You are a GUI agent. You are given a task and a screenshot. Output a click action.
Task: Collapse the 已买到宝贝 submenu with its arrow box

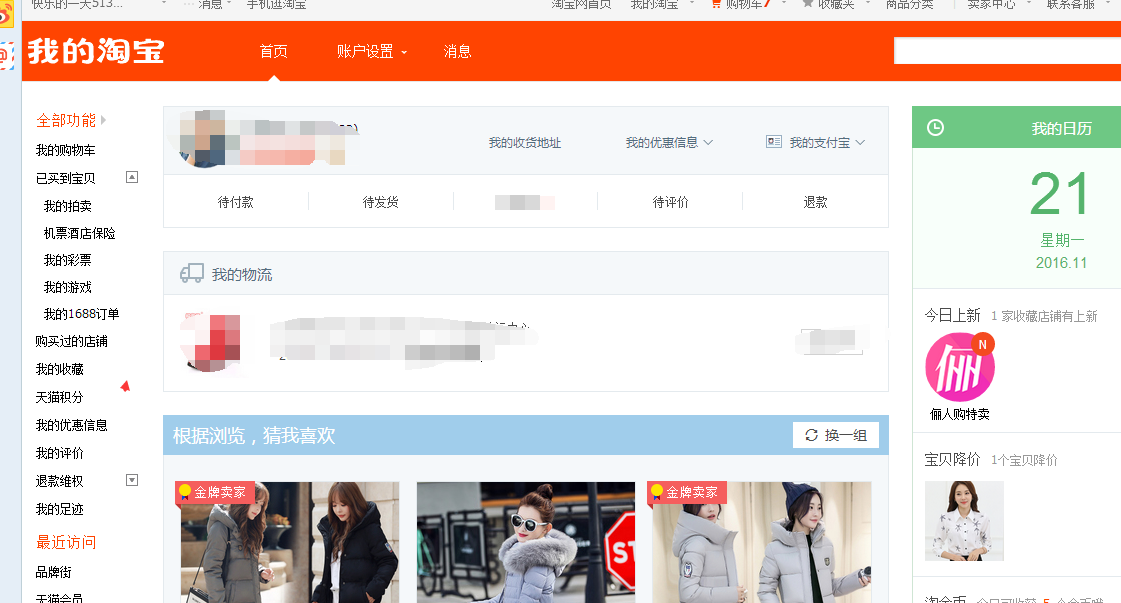pyautogui.click(x=132, y=177)
